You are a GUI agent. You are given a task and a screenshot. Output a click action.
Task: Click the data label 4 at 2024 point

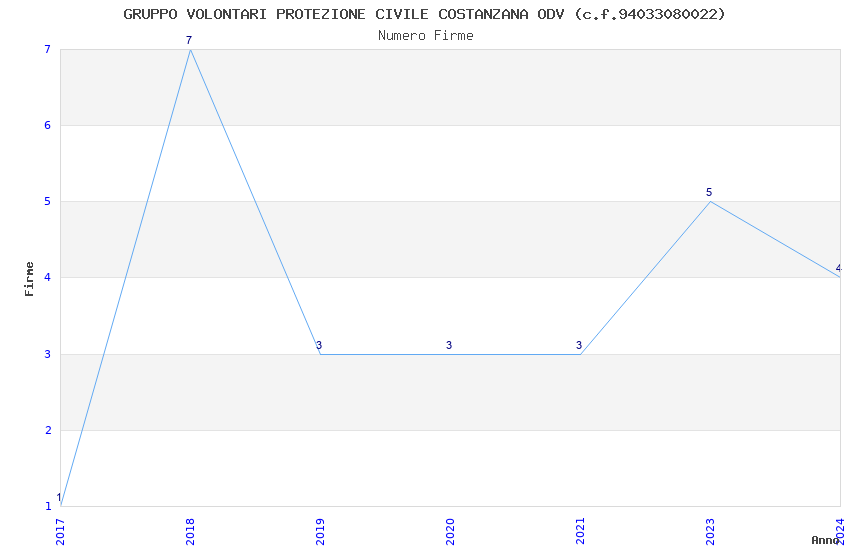(x=839, y=268)
